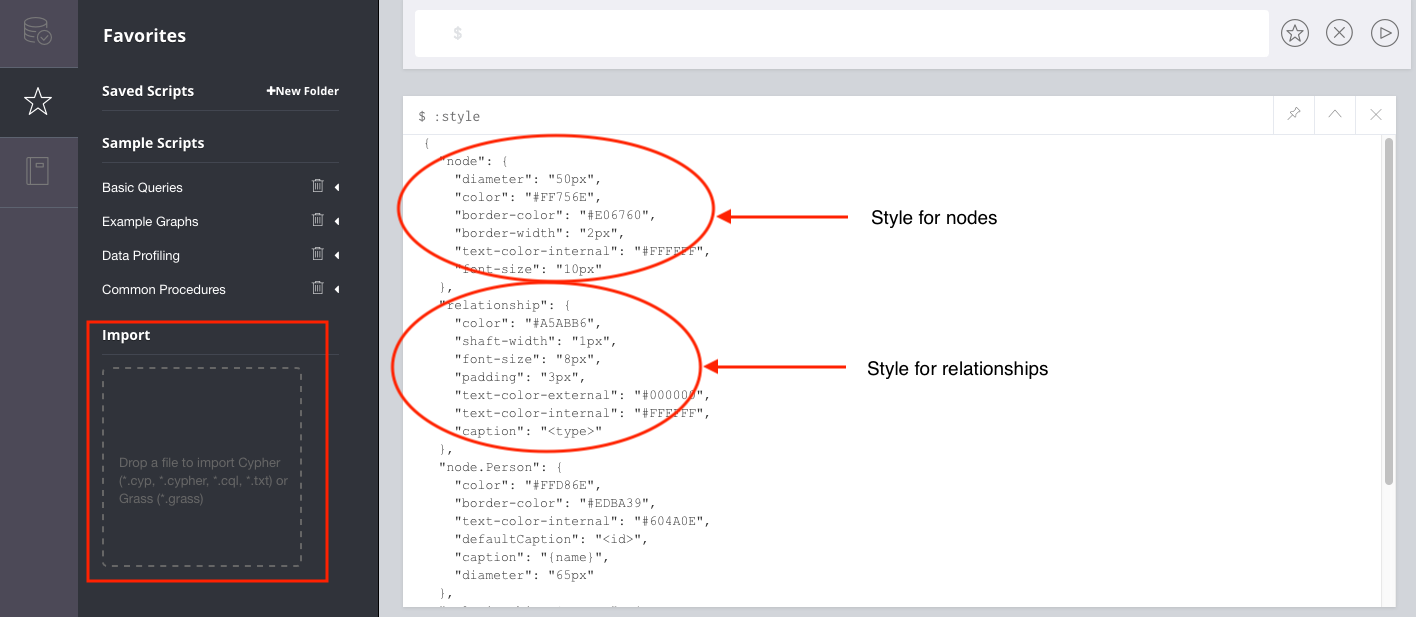The height and width of the screenshot is (617, 1416).
Task: Click the "text-color-internal": "#604A0E" line
Action: tap(582, 521)
